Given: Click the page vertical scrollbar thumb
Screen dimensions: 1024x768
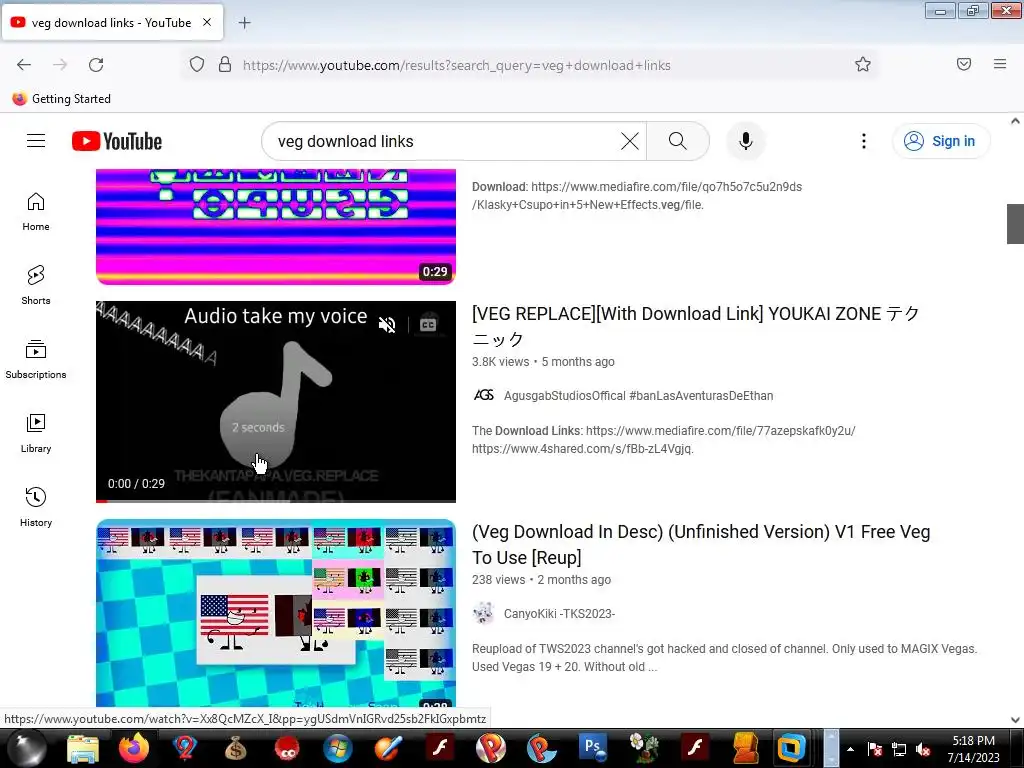Looking at the screenshot, I should tap(1015, 223).
